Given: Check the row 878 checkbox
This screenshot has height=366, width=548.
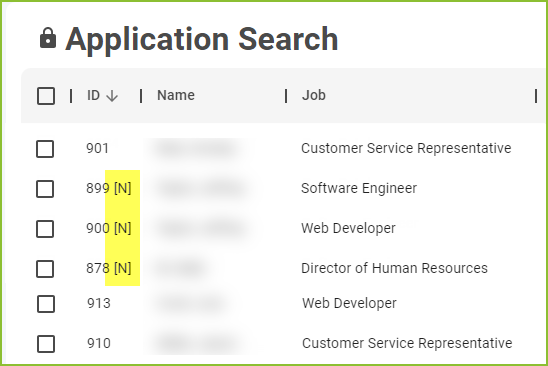Looking at the screenshot, I should (45, 268).
